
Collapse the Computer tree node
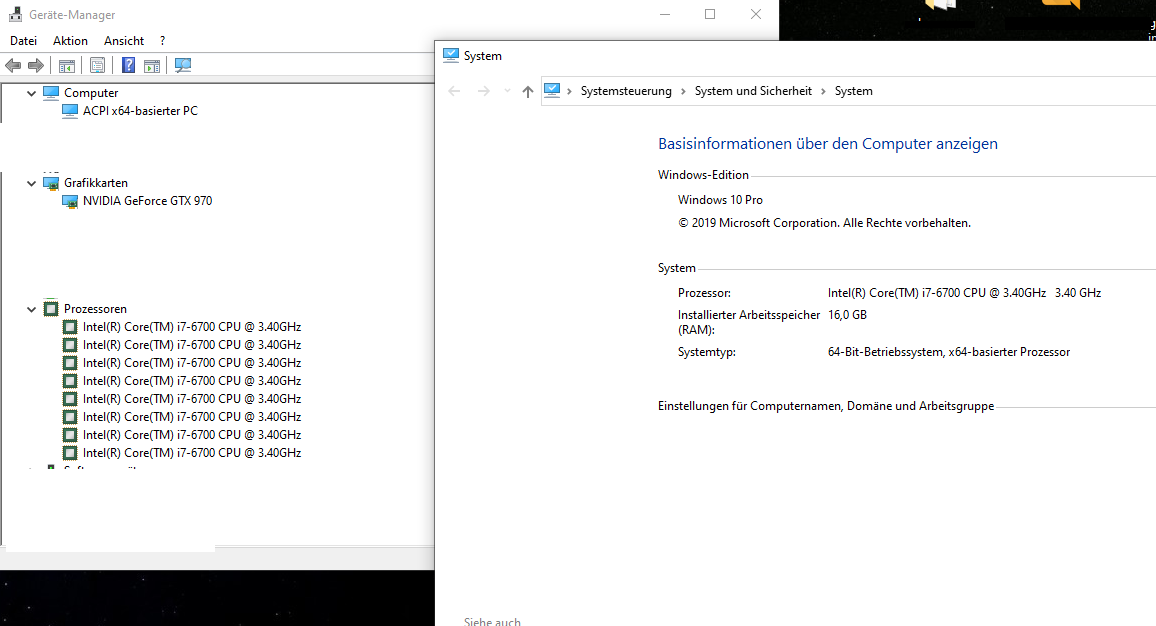click(32, 93)
